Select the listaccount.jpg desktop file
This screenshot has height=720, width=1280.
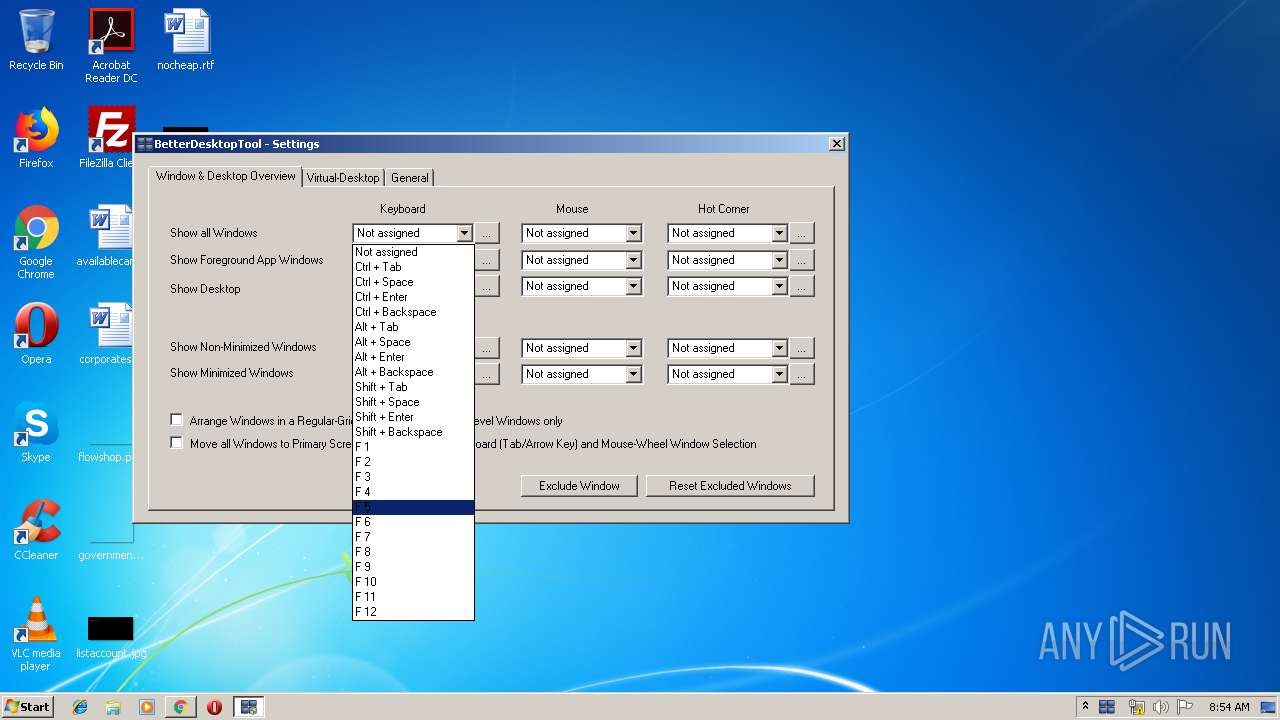click(x=111, y=637)
